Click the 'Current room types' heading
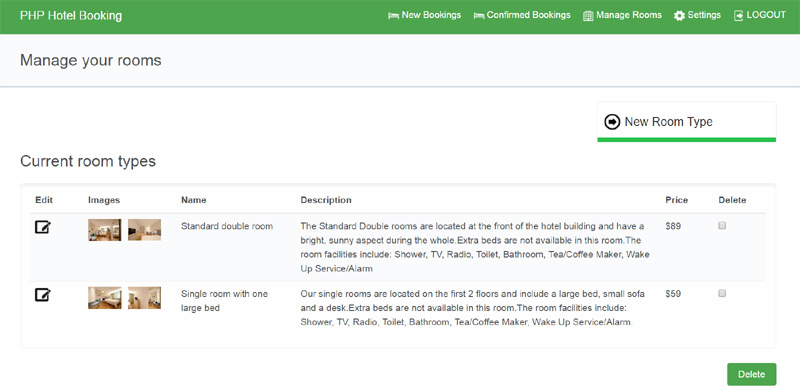This screenshot has width=800, height=386. [x=88, y=162]
